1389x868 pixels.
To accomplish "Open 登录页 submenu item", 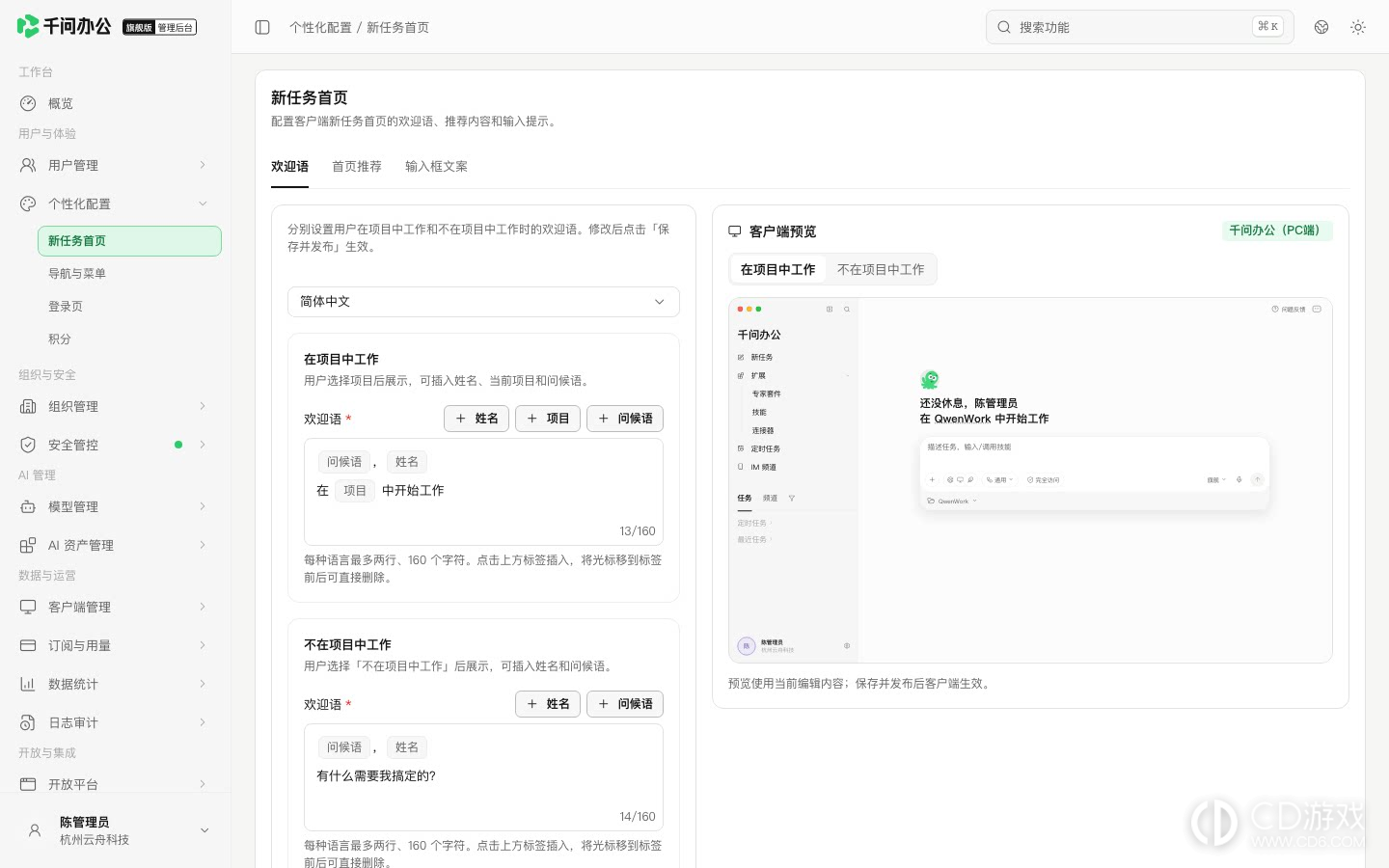I will 129,307.
